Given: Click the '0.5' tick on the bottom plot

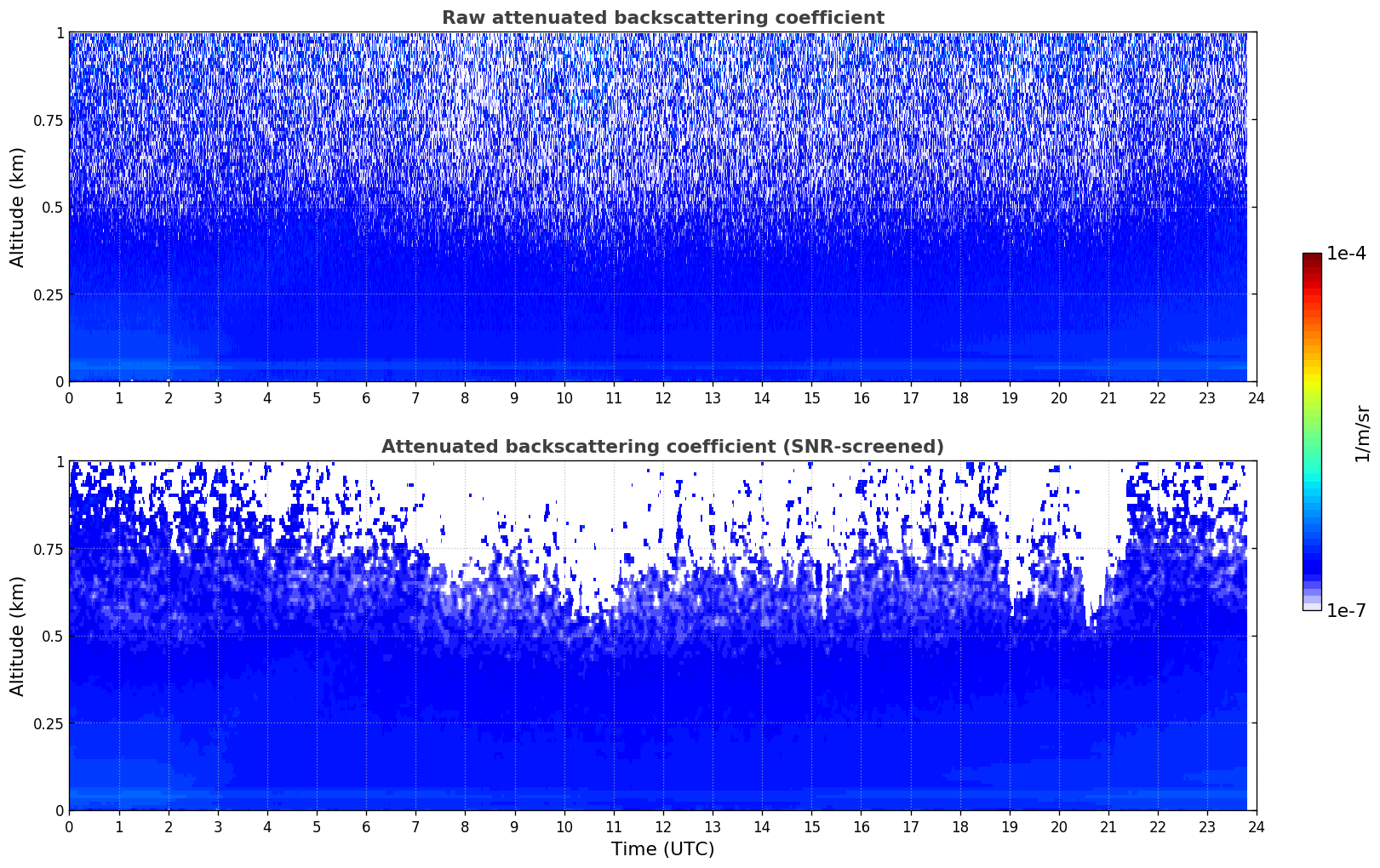Looking at the screenshot, I should [53, 637].
